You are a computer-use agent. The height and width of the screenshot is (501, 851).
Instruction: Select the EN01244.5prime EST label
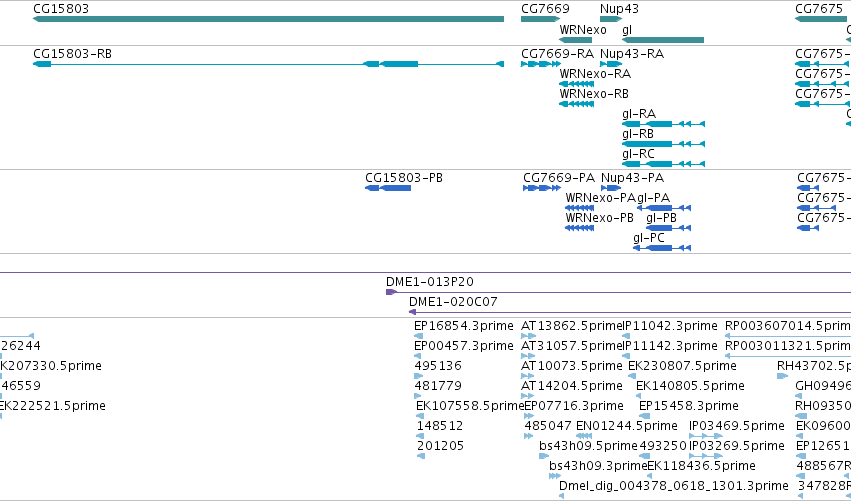[626, 426]
